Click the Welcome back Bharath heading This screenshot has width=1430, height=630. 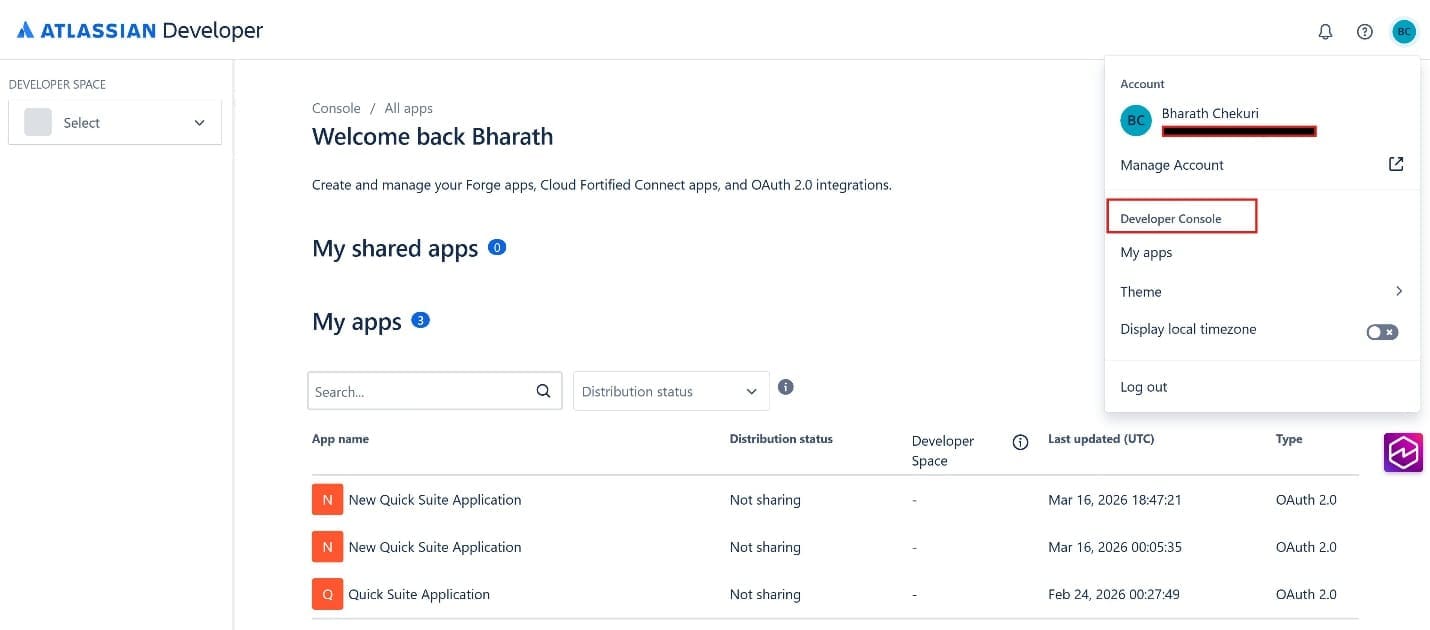point(432,137)
